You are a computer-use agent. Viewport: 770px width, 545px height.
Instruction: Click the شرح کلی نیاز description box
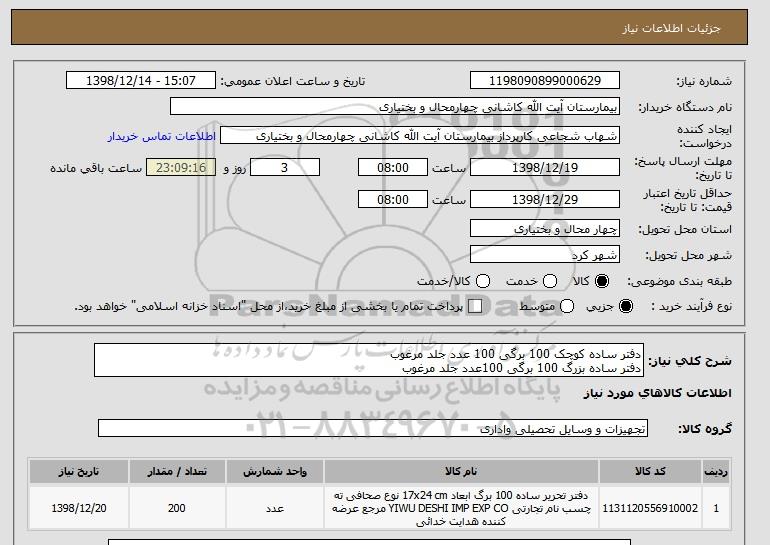point(369,361)
